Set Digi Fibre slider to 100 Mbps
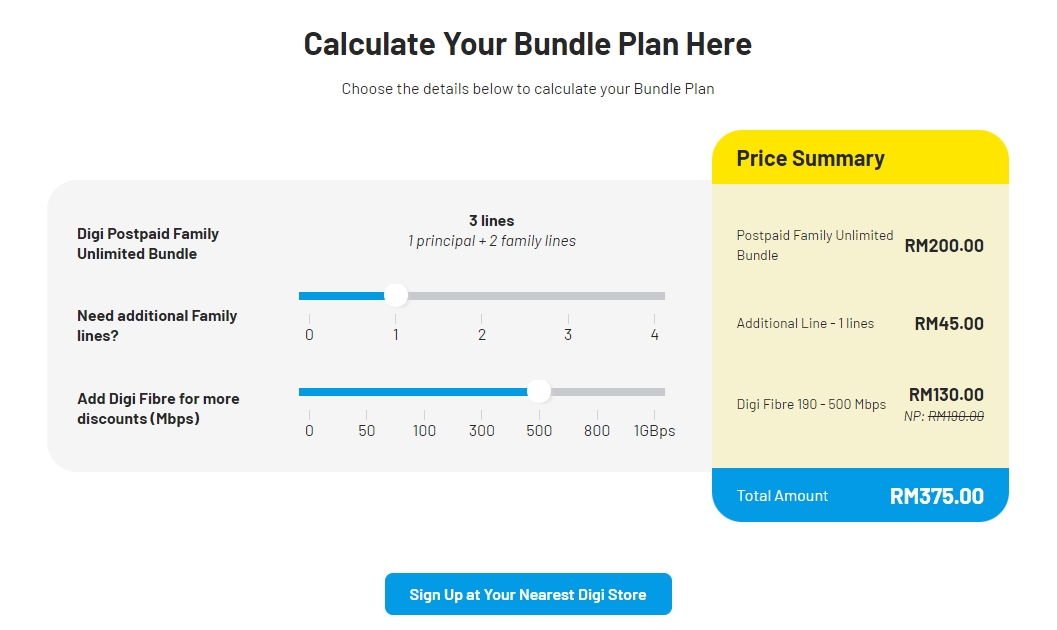The height and width of the screenshot is (630, 1057). click(x=424, y=392)
